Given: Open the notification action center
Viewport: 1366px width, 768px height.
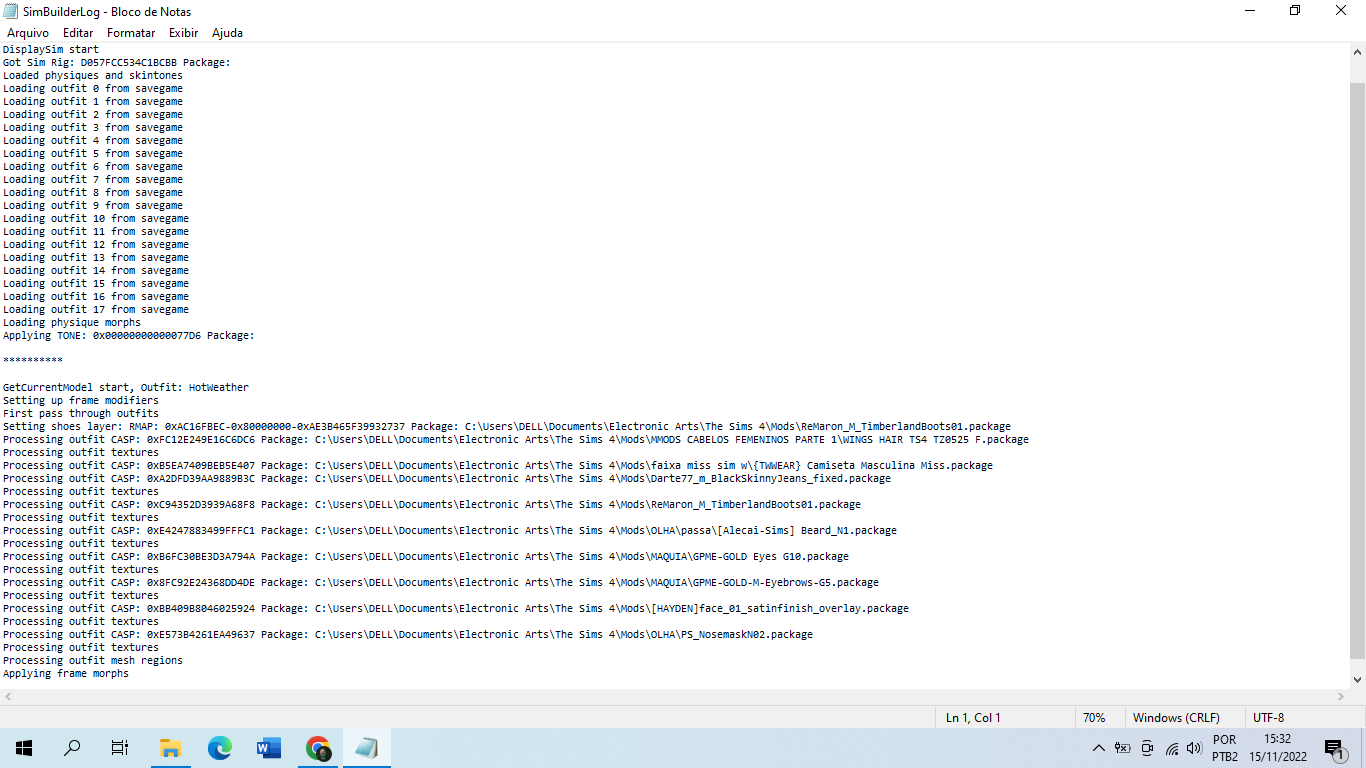Looking at the screenshot, I should click(1334, 748).
